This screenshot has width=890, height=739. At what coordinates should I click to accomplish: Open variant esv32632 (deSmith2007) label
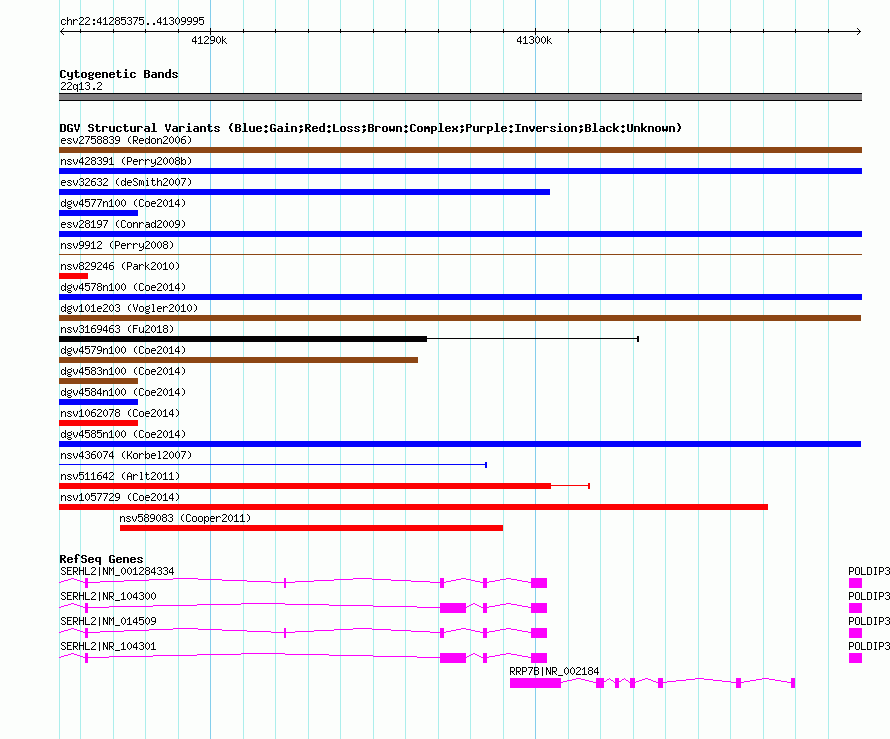(126, 182)
